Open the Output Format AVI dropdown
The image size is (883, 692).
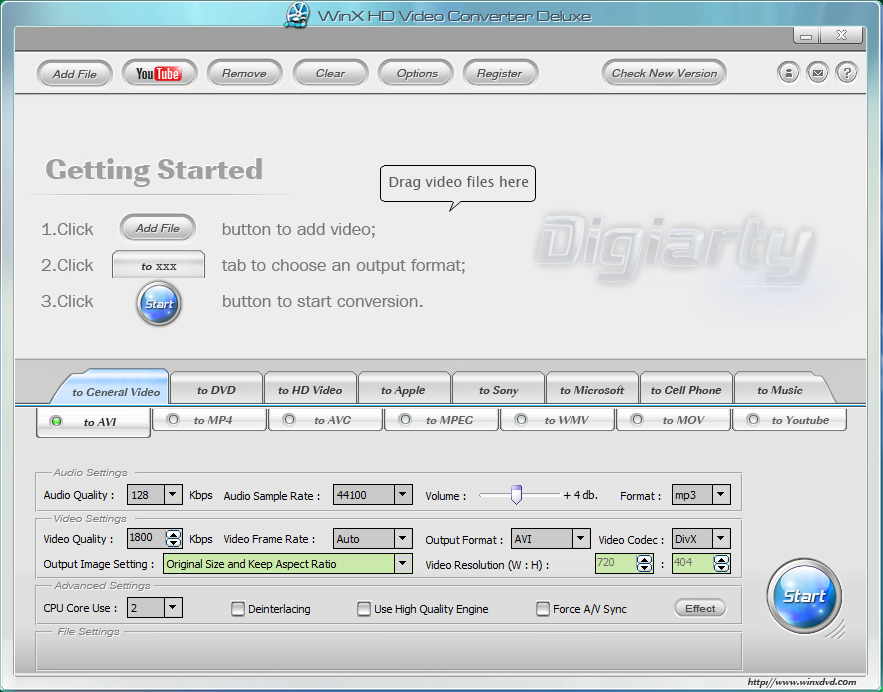click(581, 538)
